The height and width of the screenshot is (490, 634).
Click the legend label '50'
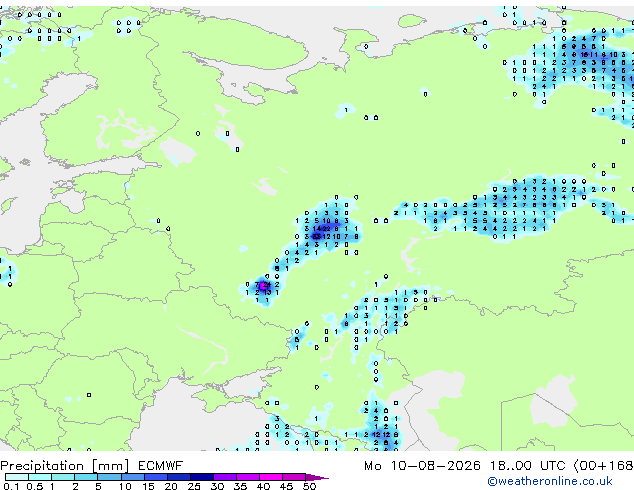[309, 486]
